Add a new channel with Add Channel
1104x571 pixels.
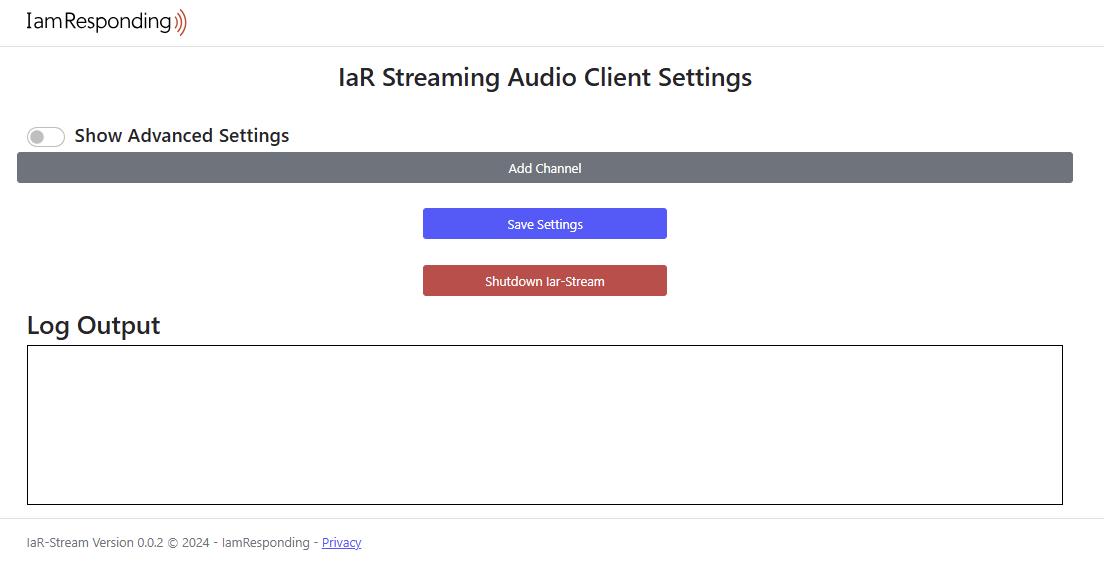545,168
